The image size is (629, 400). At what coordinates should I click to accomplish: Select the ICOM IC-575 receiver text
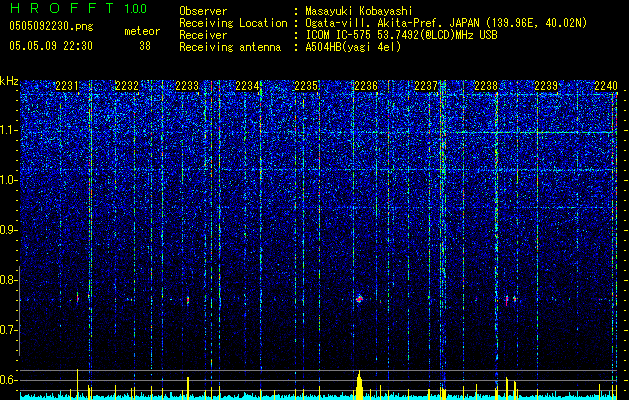pyautogui.click(x=401, y=35)
